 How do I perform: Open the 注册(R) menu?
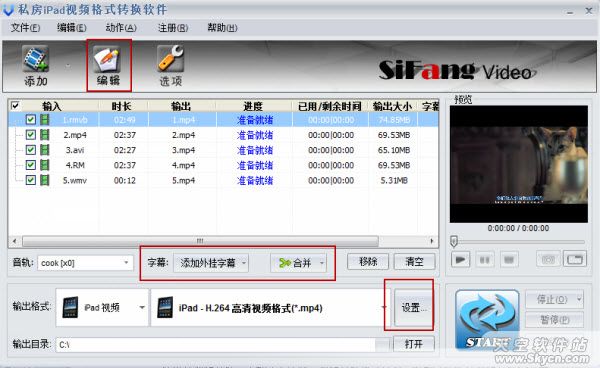173,28
